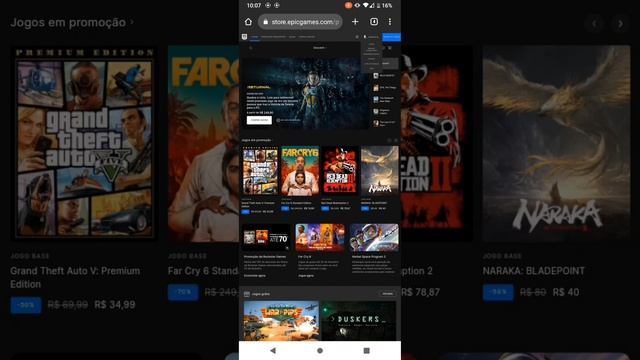Expand the Descobrir dropdown

(320, 48)
